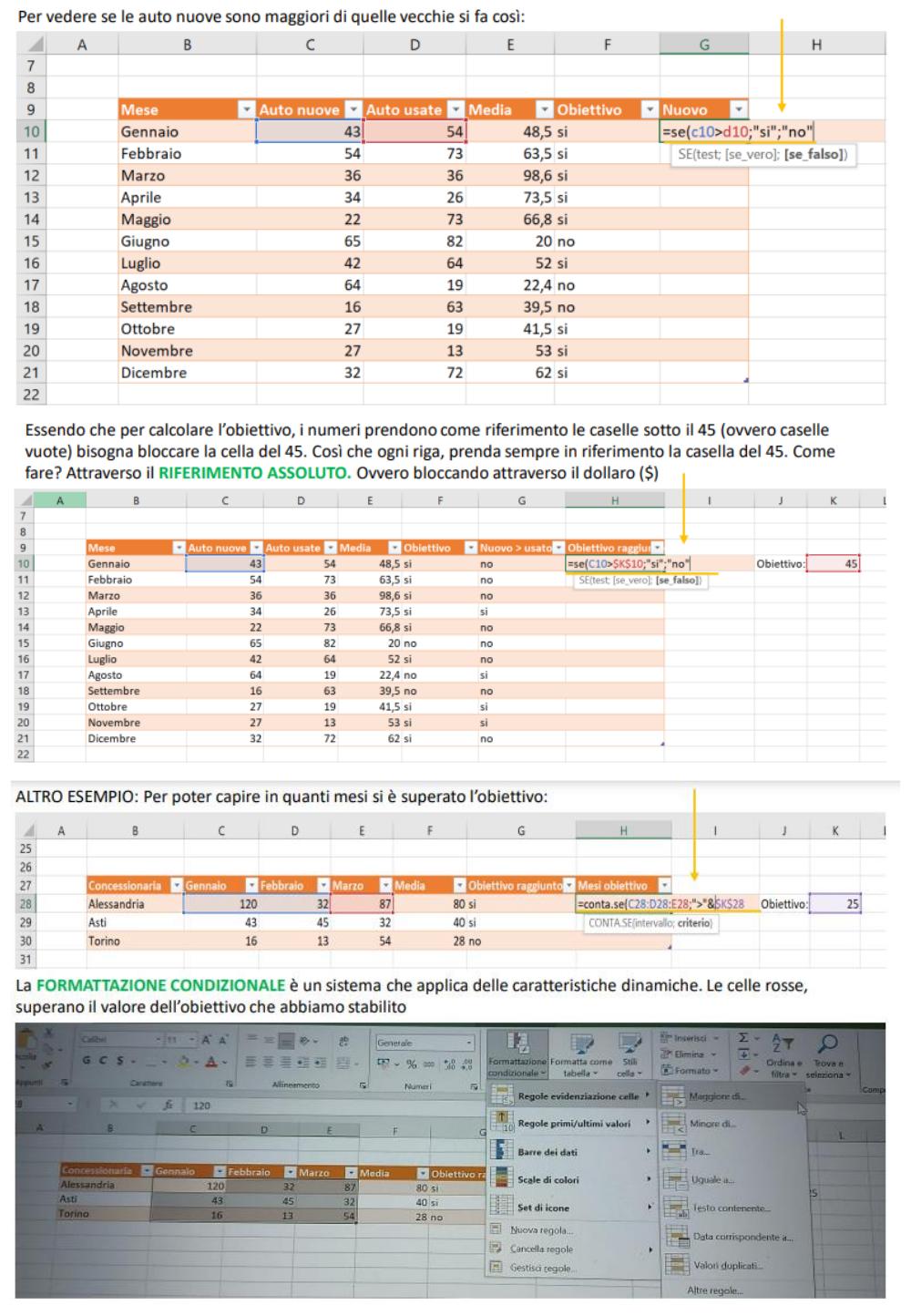Image resolution: width=911 pixels, height=1316 pixels.
Task: Click SE function tooltip in first spreadsheet
Action: (x=763, y=155)
